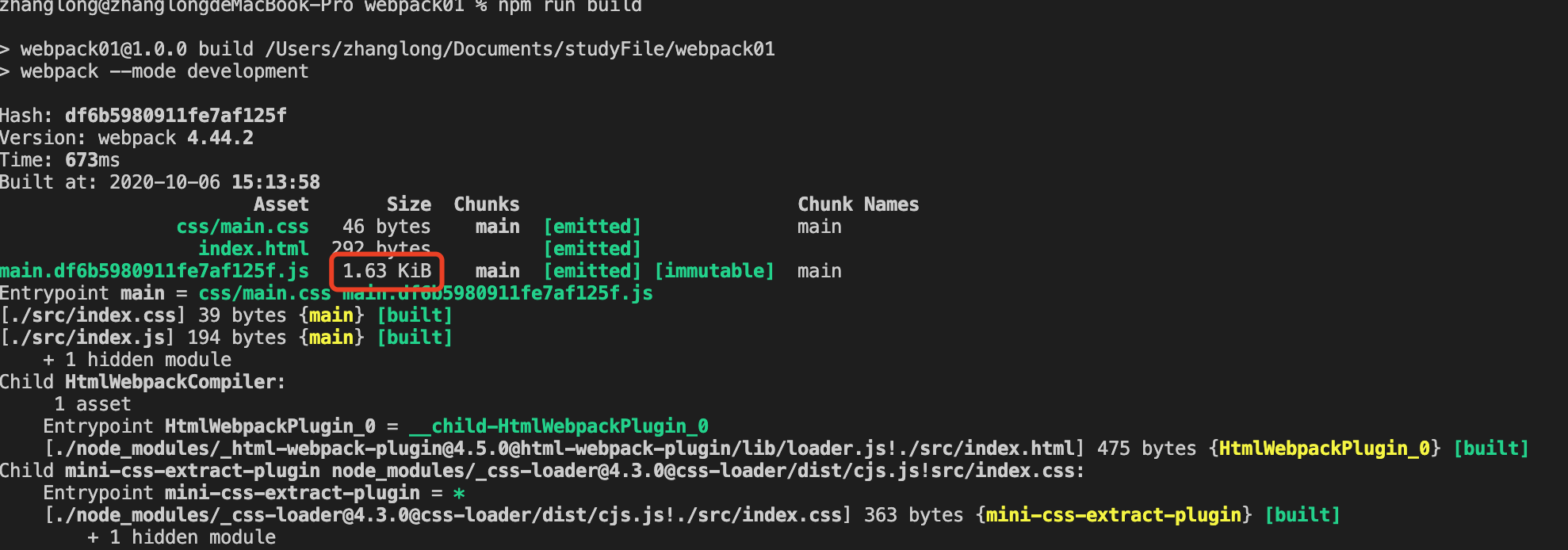
Task: Click [built] after the index.js module
Action: point(415,338)
